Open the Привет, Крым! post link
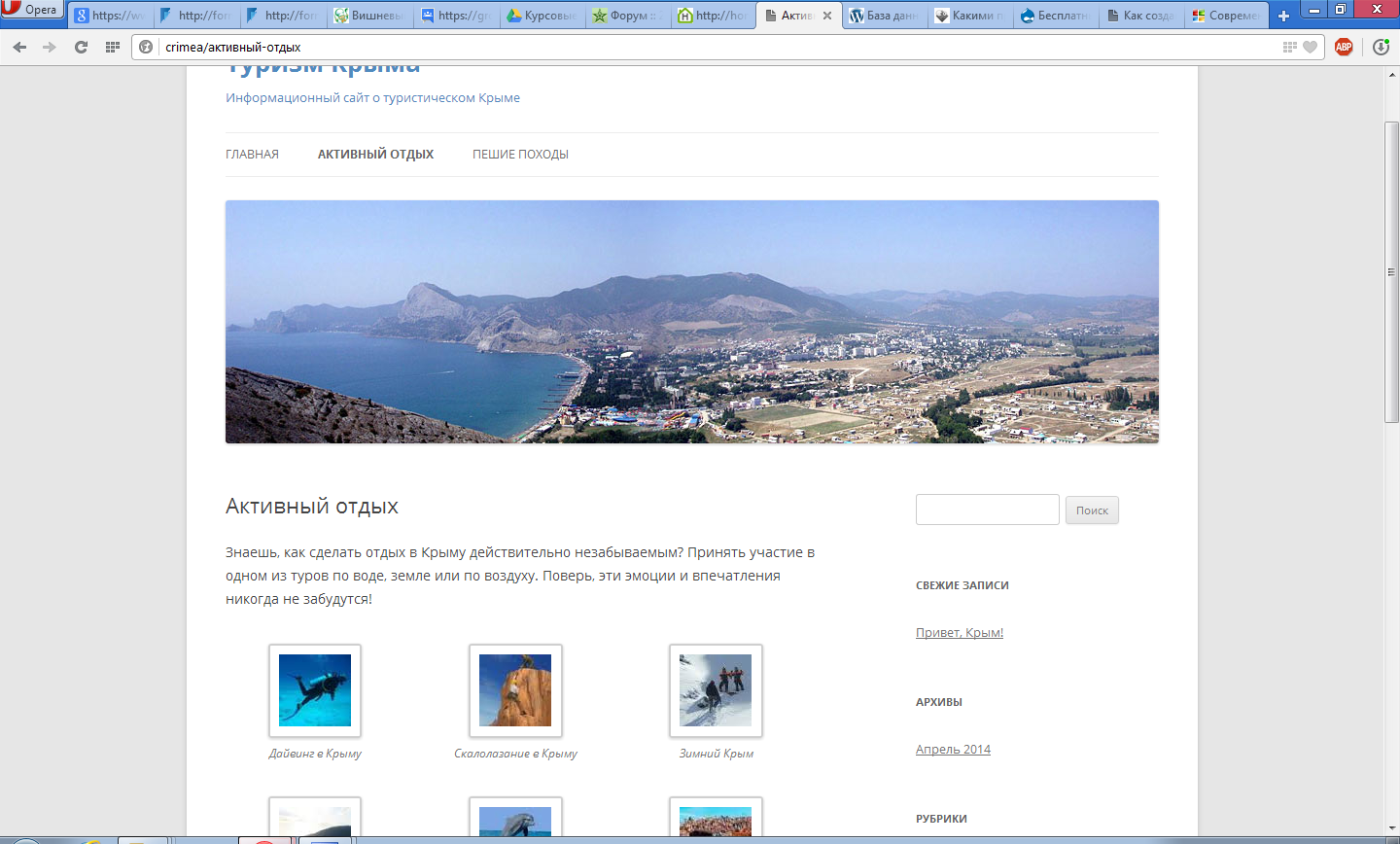1400x844 pixels. [x=960, y=632]
